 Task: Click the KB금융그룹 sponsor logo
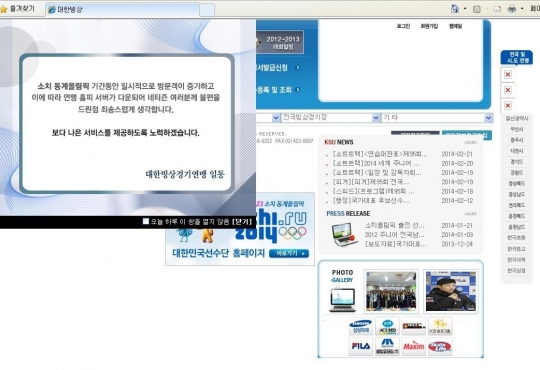tap(440, 326)
